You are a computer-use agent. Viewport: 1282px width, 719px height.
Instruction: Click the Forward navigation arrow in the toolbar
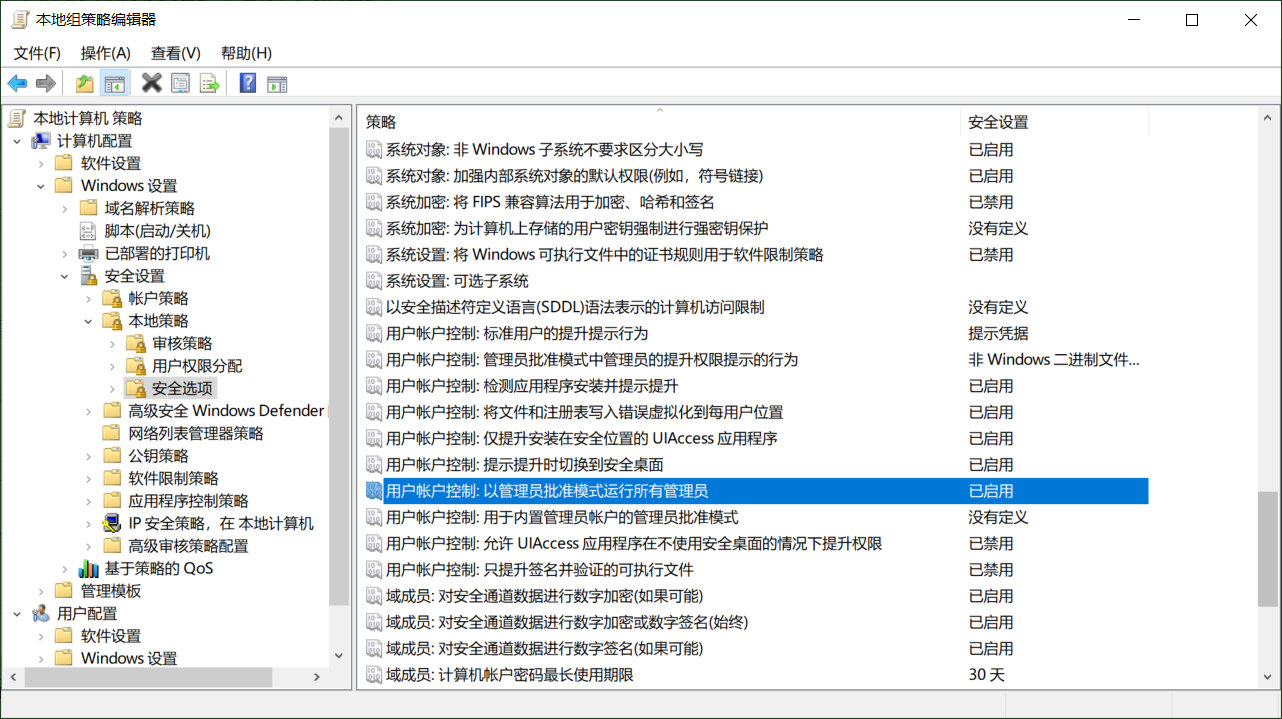(x=45, y=82)
